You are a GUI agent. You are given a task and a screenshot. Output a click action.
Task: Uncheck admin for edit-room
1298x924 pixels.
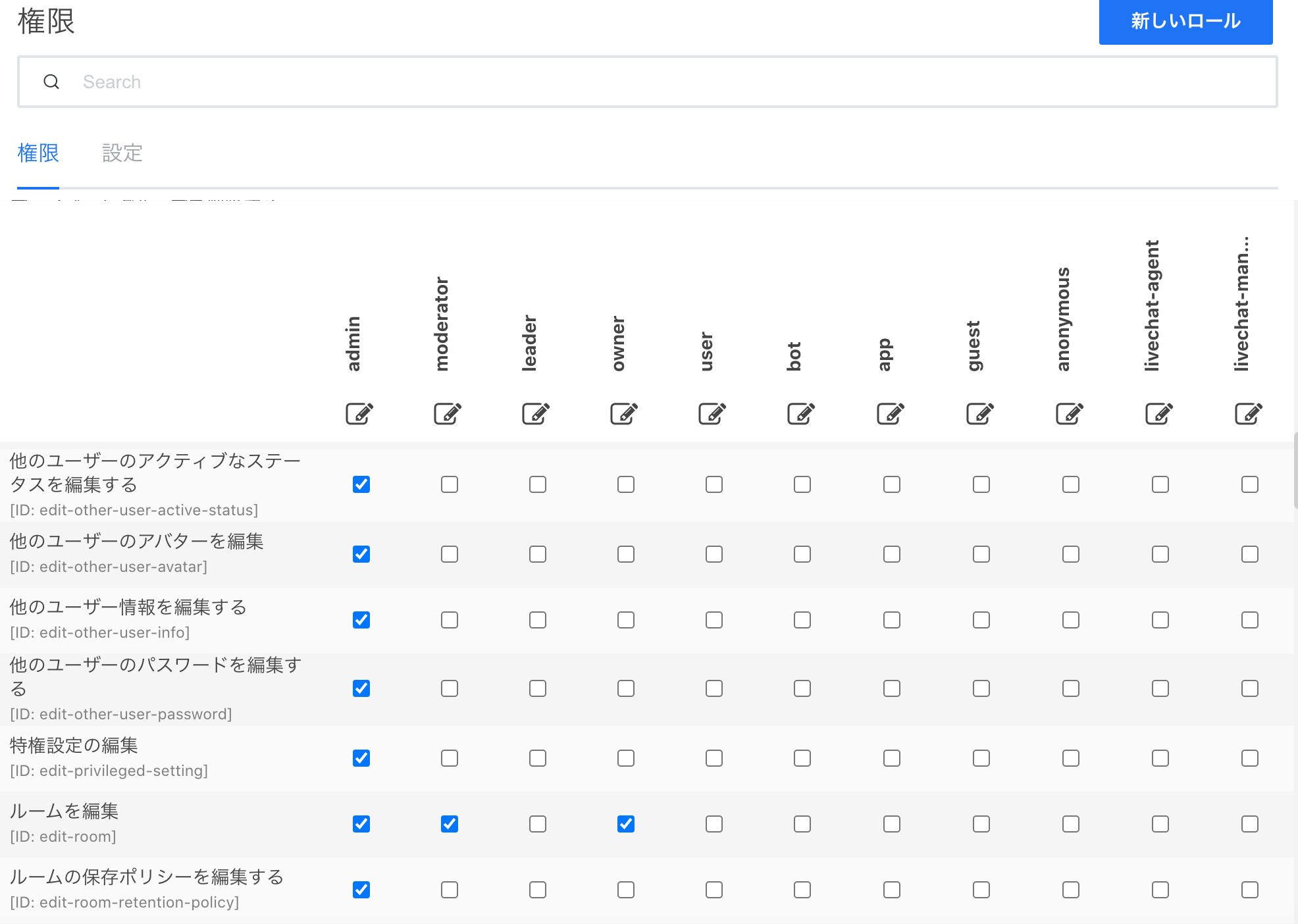click(x=361, y=824)
